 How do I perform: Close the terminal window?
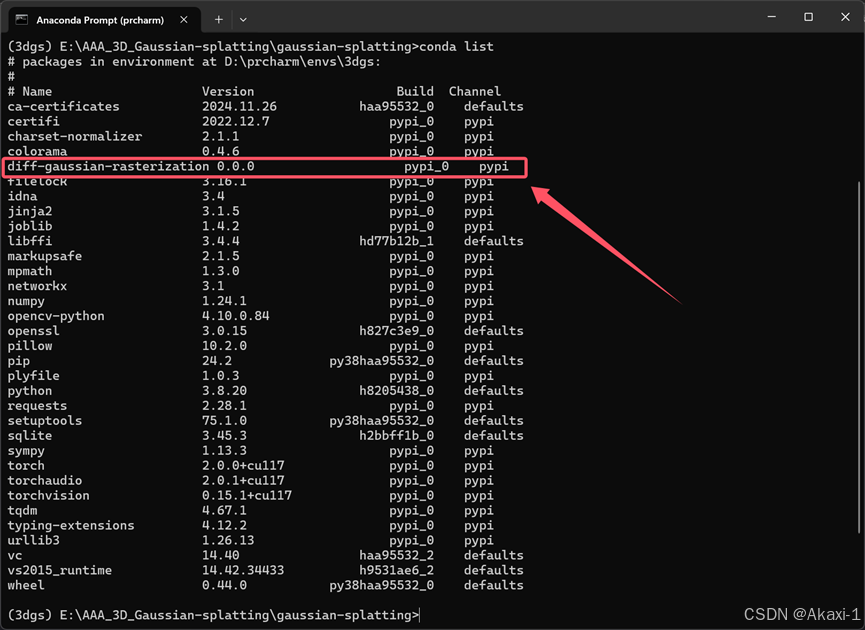tap(845, 17)
